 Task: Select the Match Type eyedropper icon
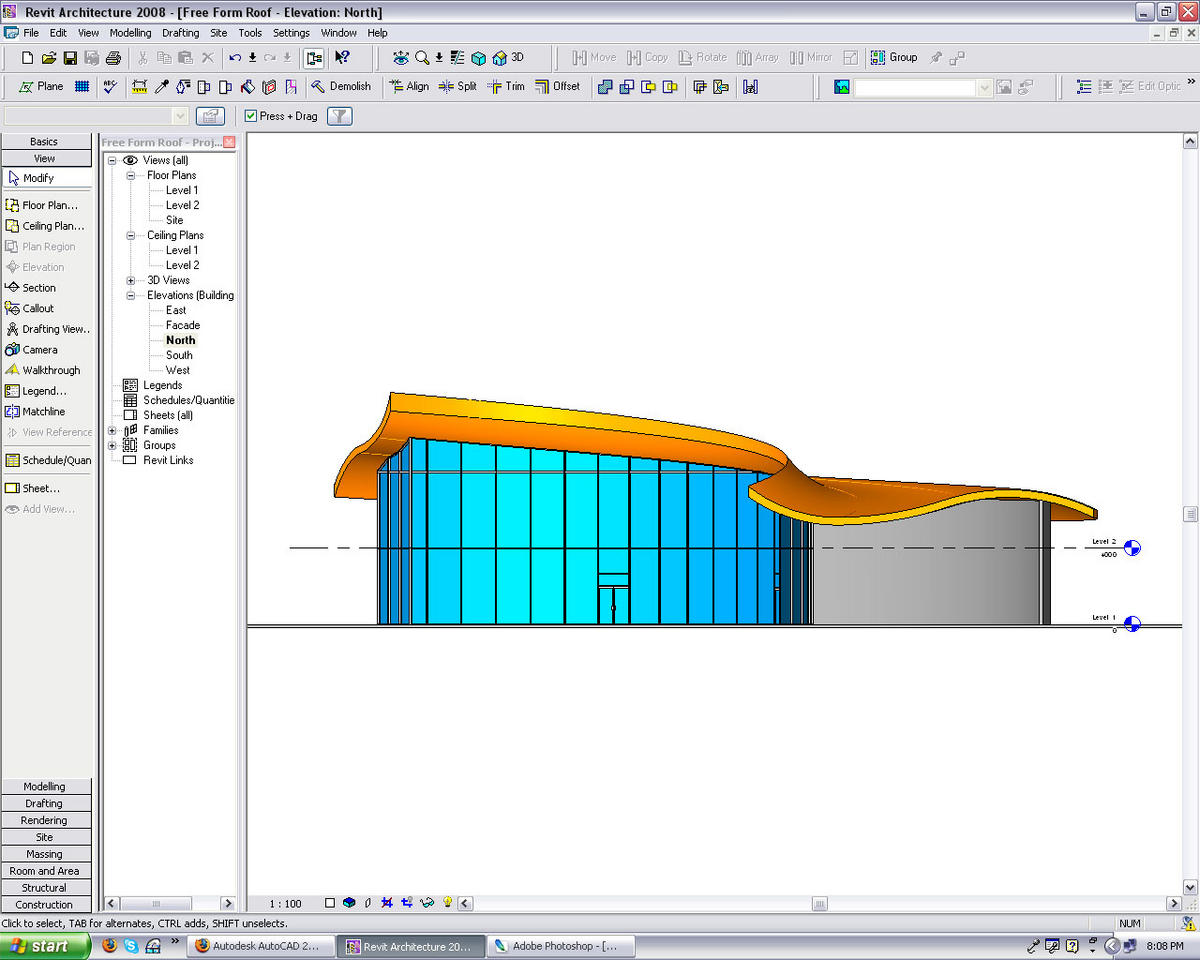coord(161,87)
